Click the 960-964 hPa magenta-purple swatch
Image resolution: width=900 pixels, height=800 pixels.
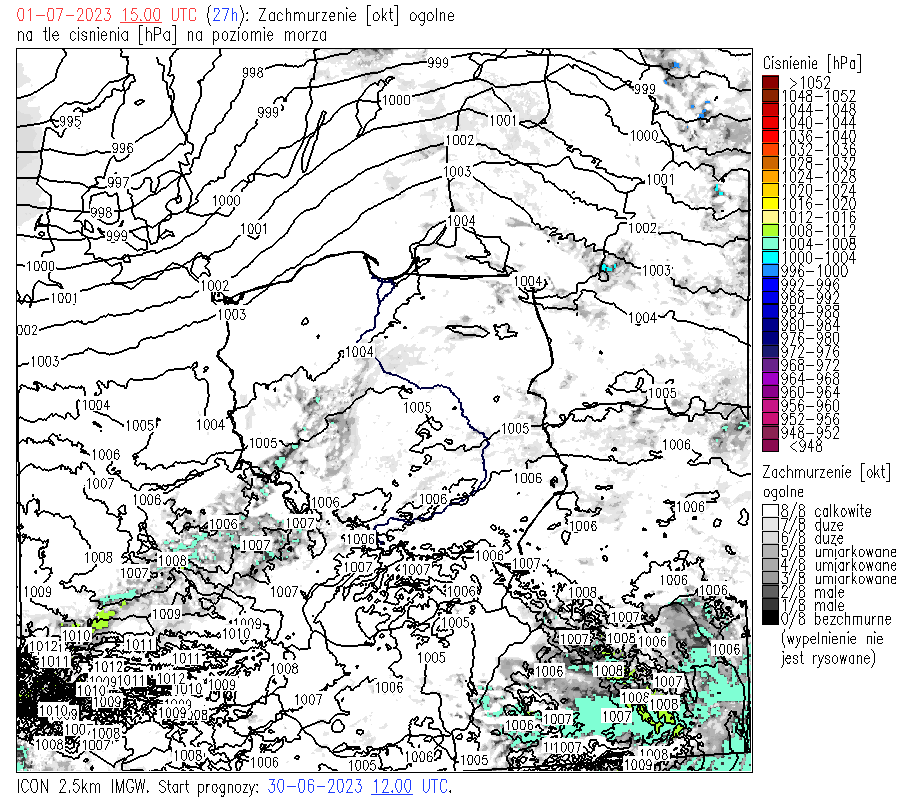click(x=770, y=393)
